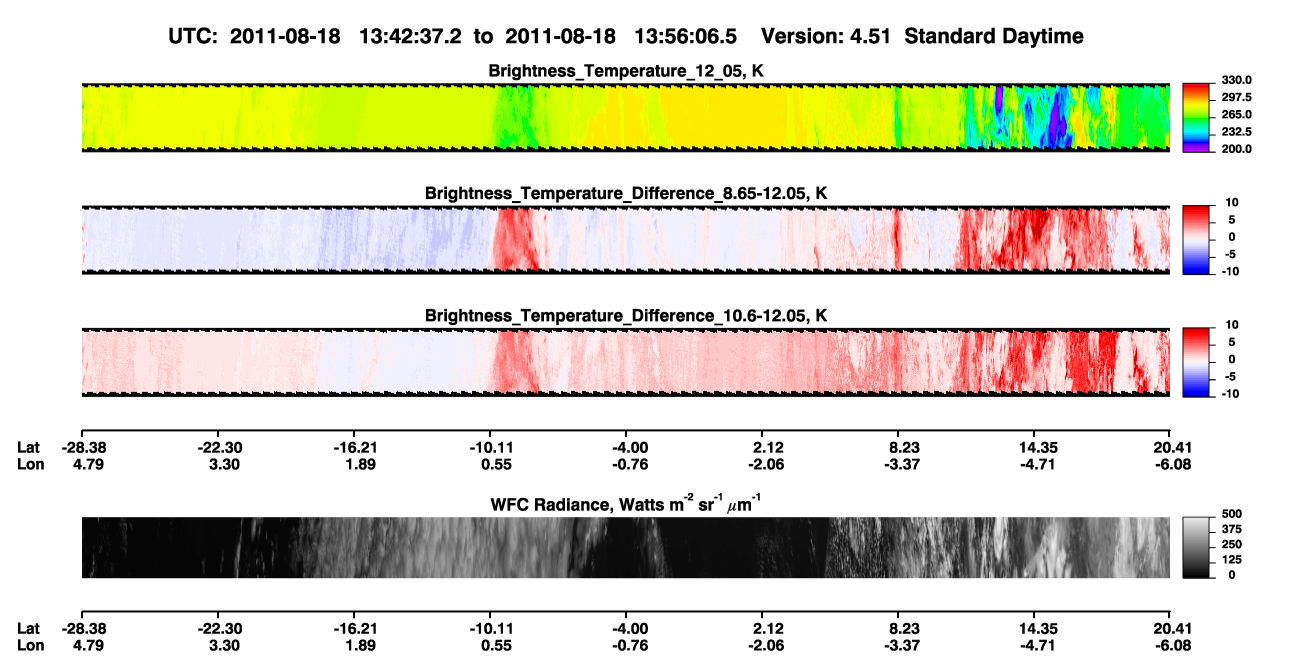Click the 8.65-12.05 temperature difference image strip
The image size is (1300, 667).
625,239
